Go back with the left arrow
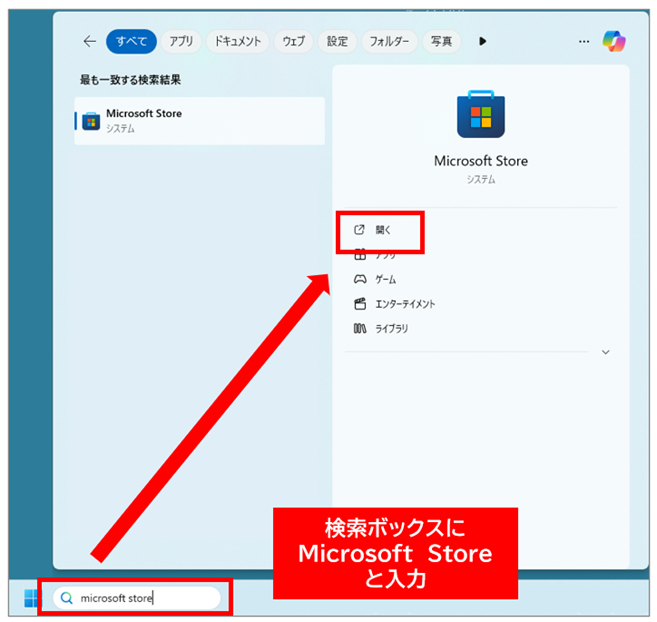Image resolution: width=657 pixels, height=622 pixels. tap(90, 41)
